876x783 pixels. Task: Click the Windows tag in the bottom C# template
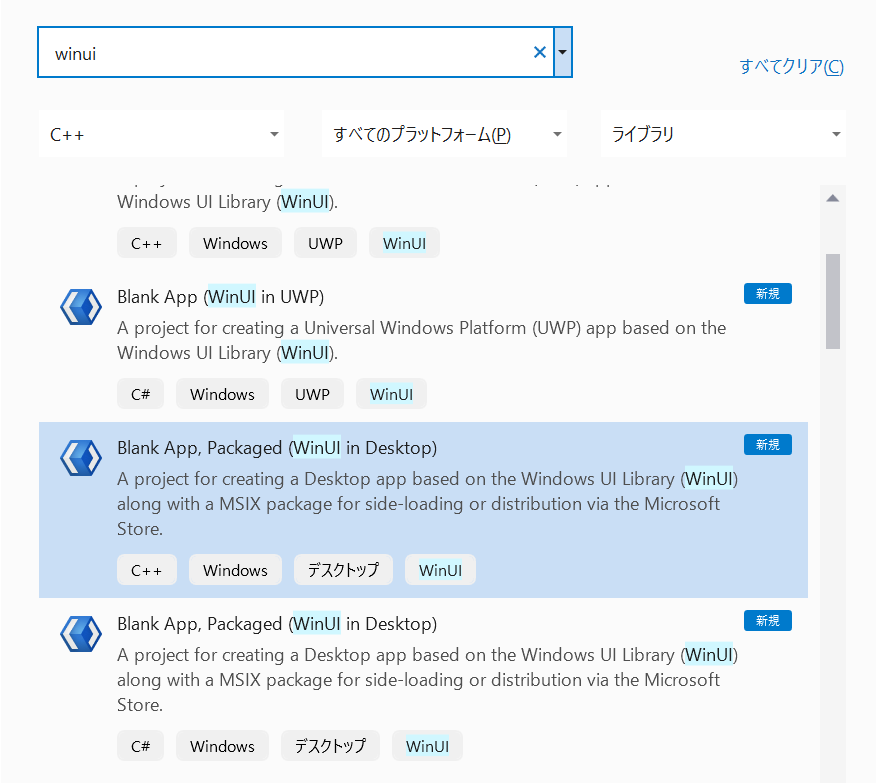[222, 746]
